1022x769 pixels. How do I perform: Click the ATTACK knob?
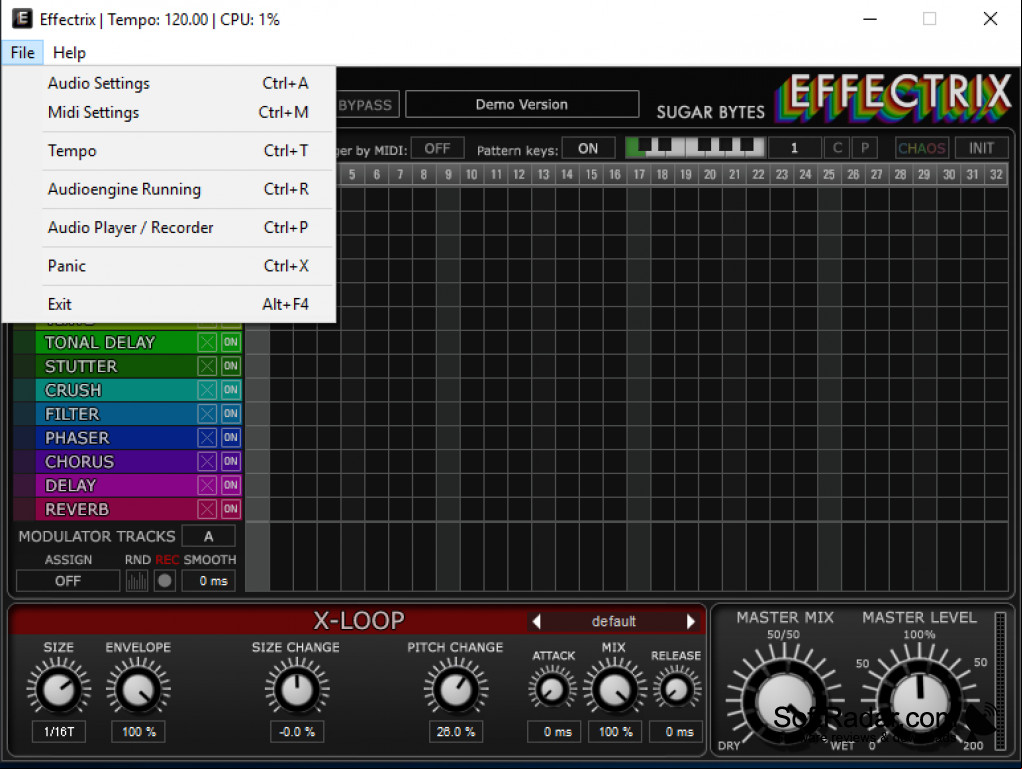tap(553, 689)
